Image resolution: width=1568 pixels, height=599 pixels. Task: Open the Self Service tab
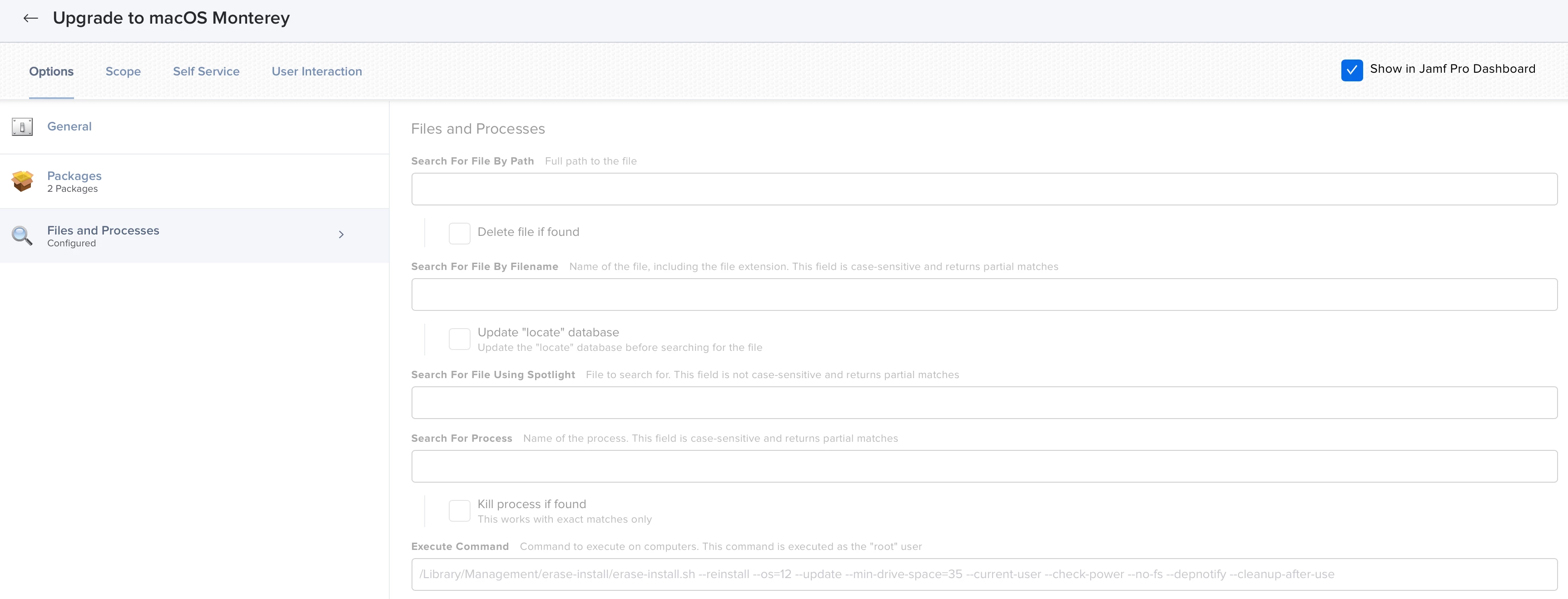206,71
